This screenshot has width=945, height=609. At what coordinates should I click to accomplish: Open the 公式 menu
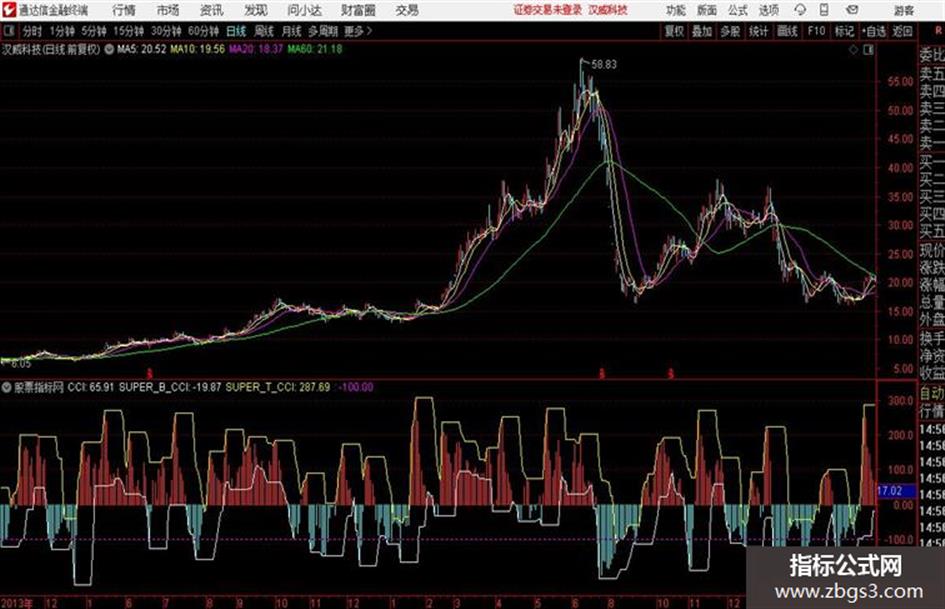pos(737,10)
